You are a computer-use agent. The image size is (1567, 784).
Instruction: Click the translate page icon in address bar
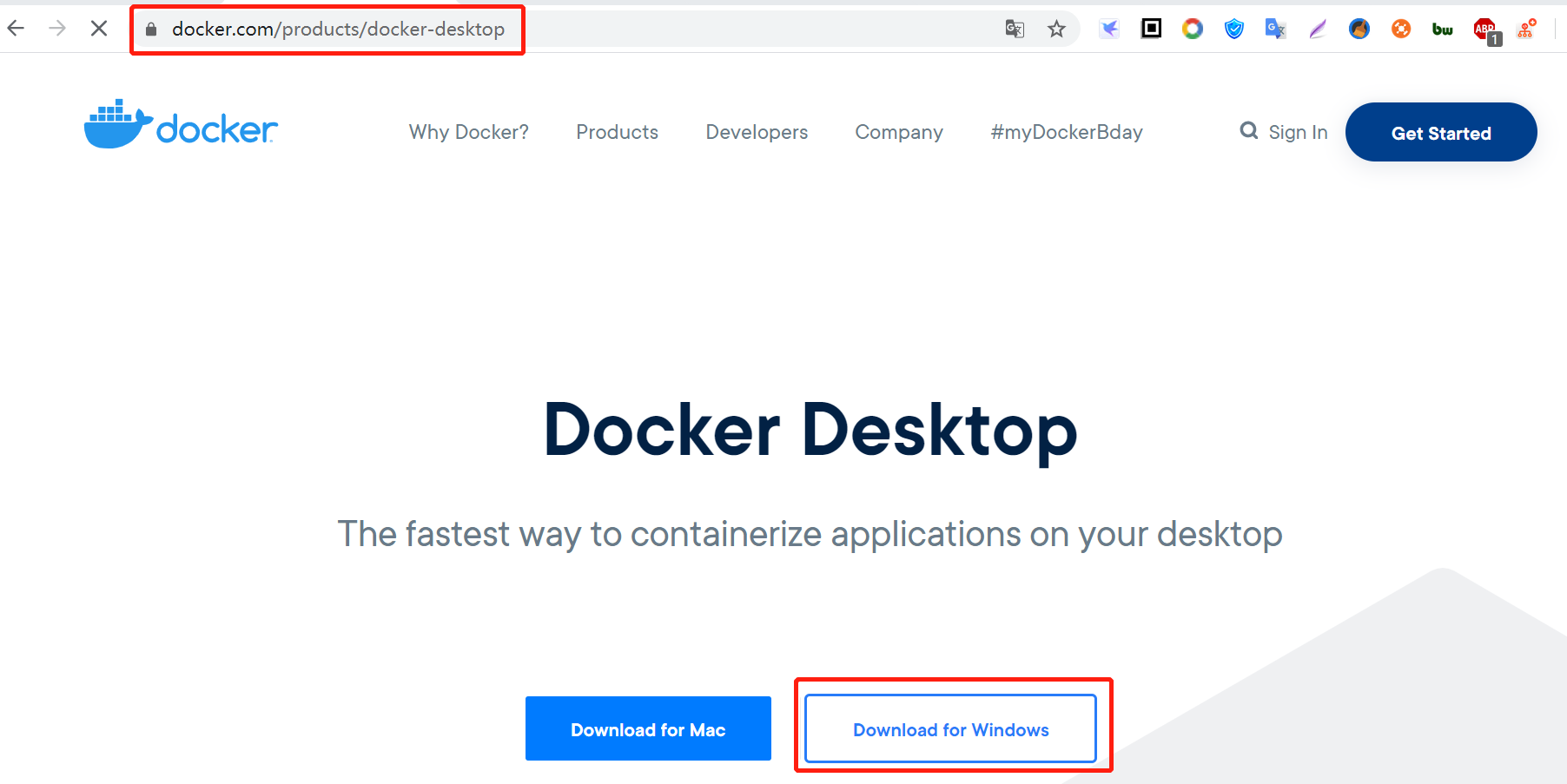click(x=1015, y=29)
